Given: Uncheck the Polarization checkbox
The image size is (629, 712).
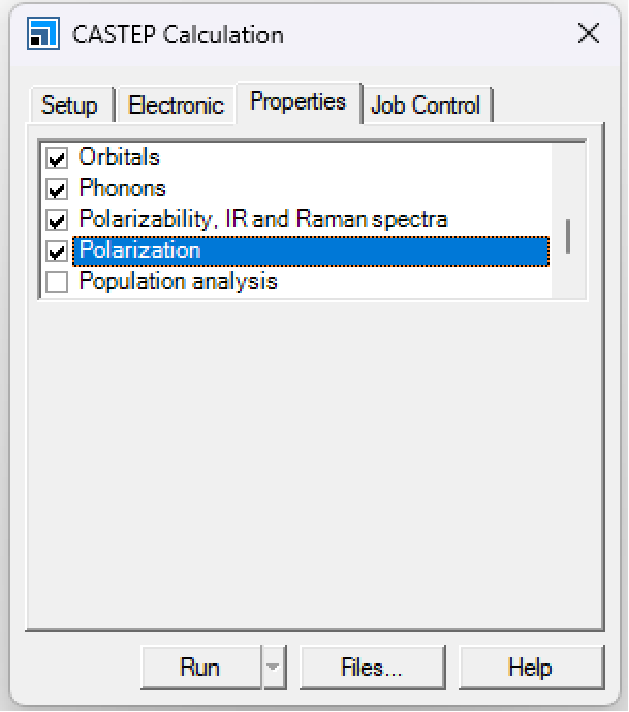Looking at the screenshot, I should 58,251.
